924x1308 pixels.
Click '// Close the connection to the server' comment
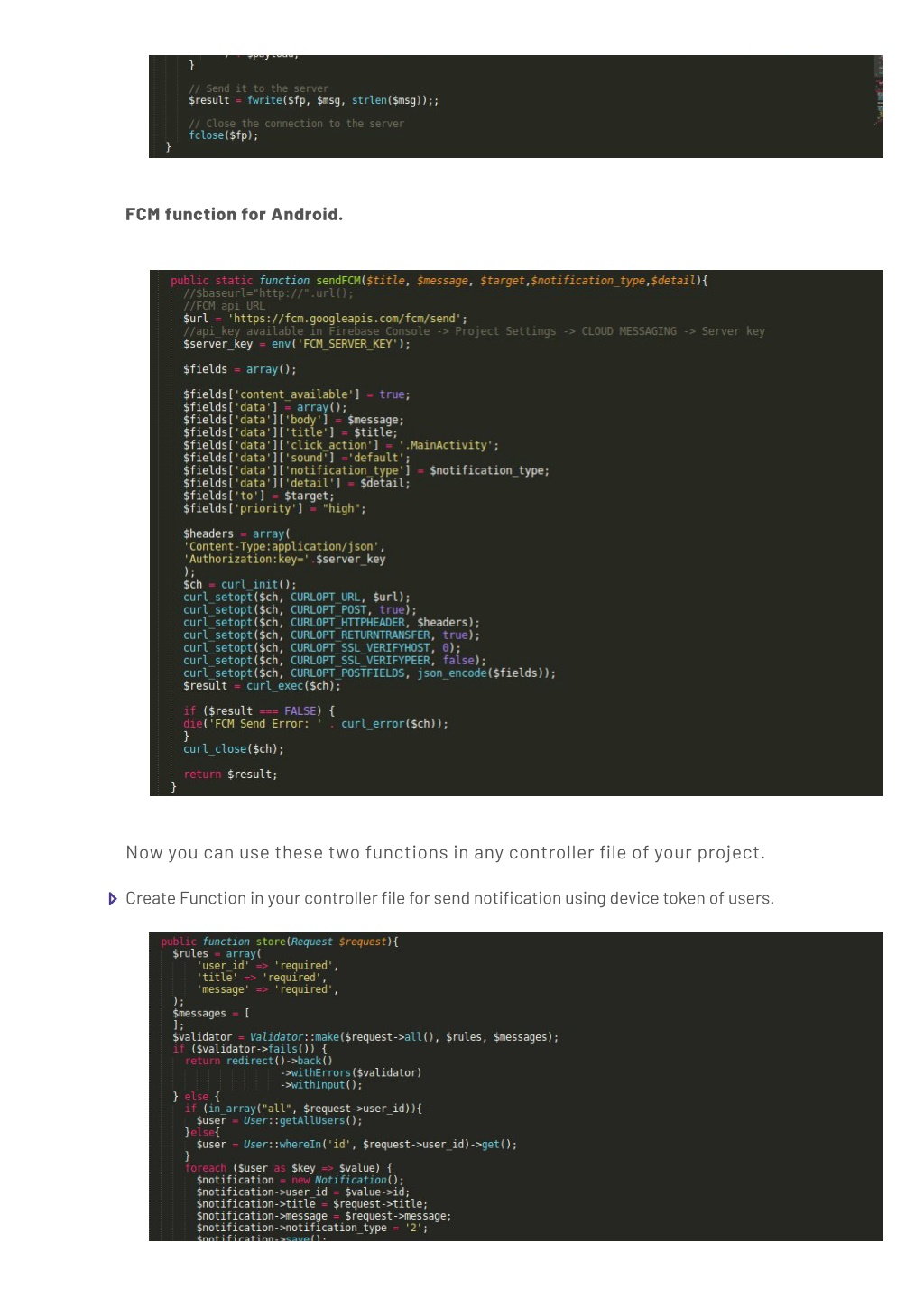[296, 124]
